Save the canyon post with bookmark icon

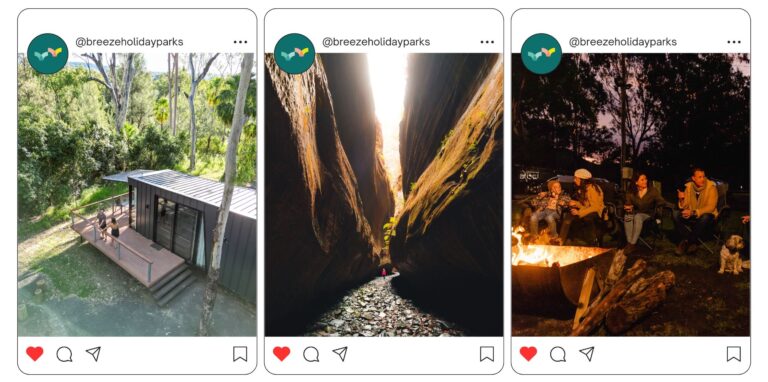click(x=487, y=354)
